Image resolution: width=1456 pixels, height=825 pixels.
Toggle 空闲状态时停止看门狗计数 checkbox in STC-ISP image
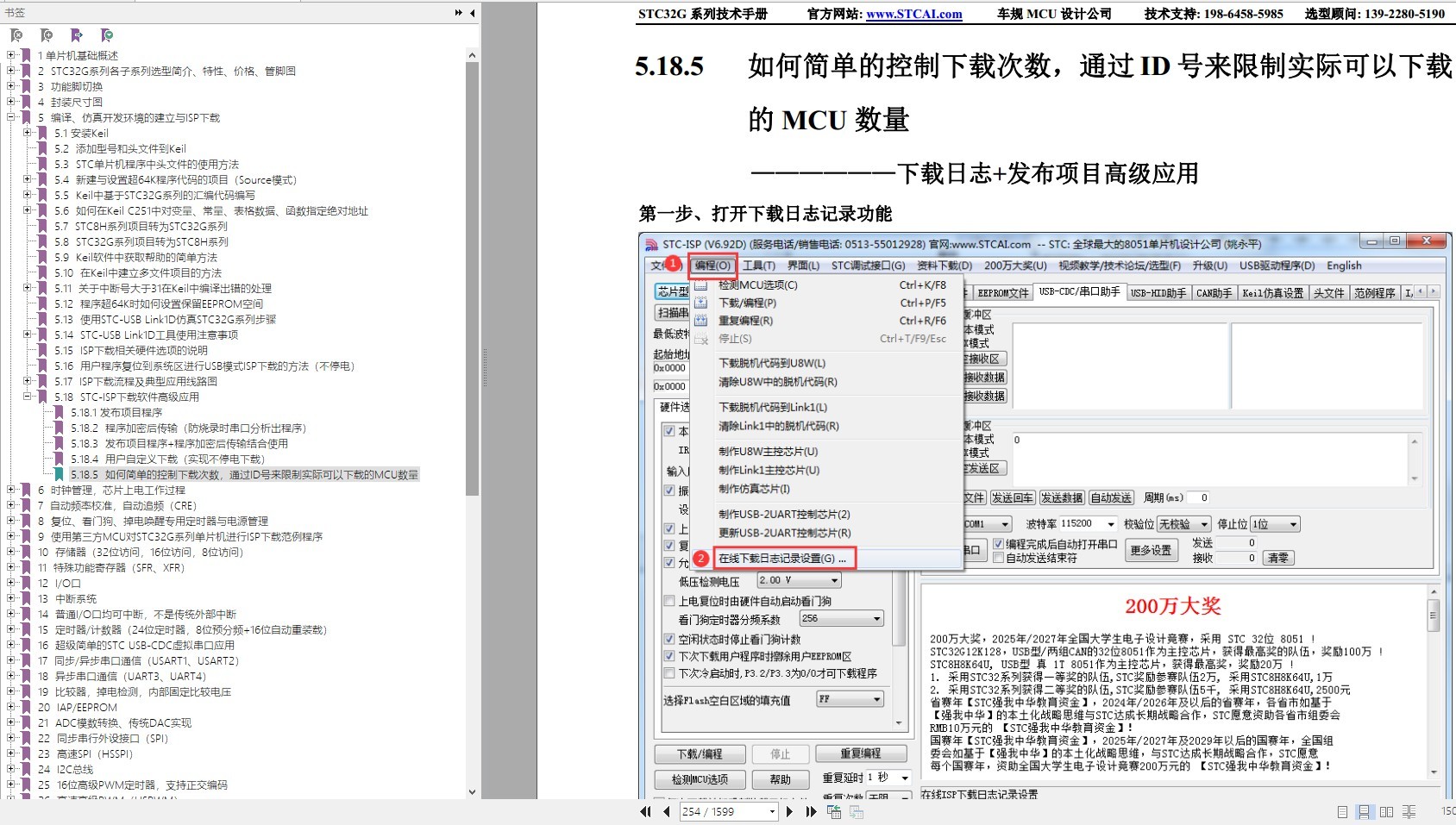(669, 639)
